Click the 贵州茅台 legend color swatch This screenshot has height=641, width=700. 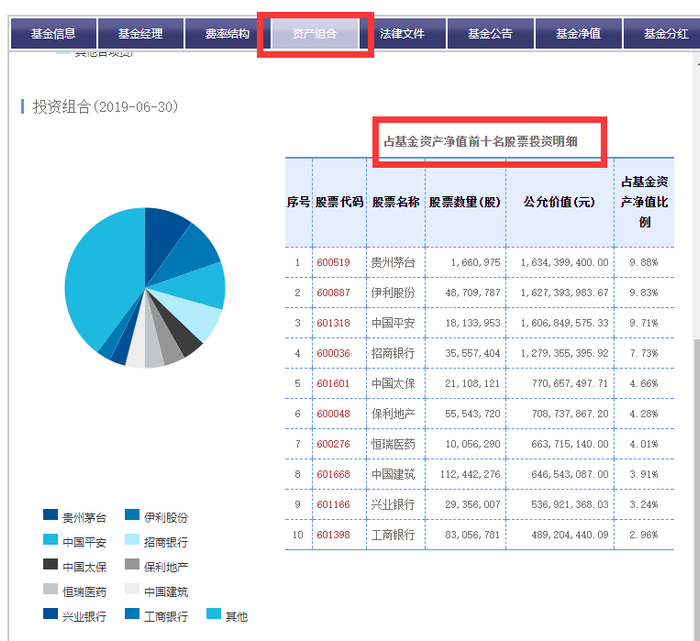(x=50, y=515)
